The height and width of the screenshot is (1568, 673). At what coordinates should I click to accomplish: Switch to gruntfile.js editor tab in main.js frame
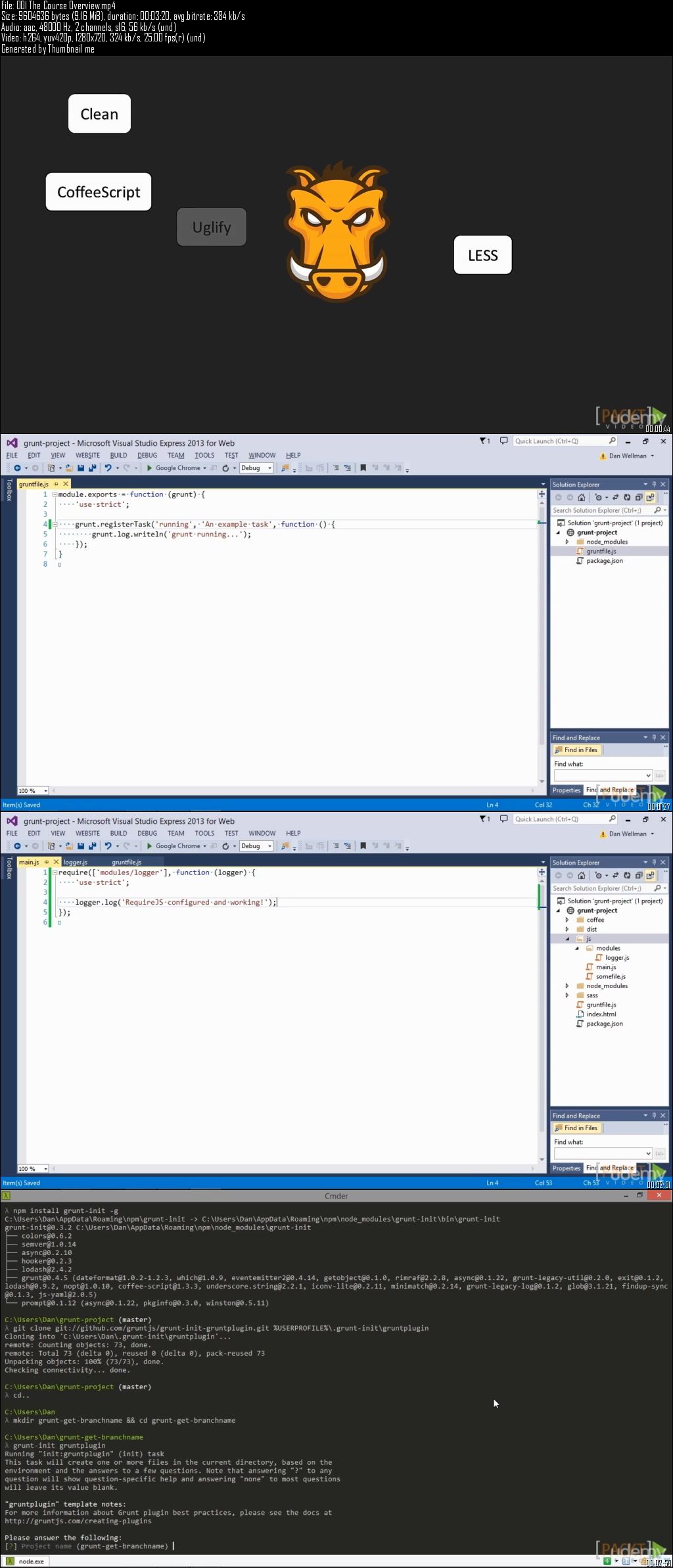point(126,862)
